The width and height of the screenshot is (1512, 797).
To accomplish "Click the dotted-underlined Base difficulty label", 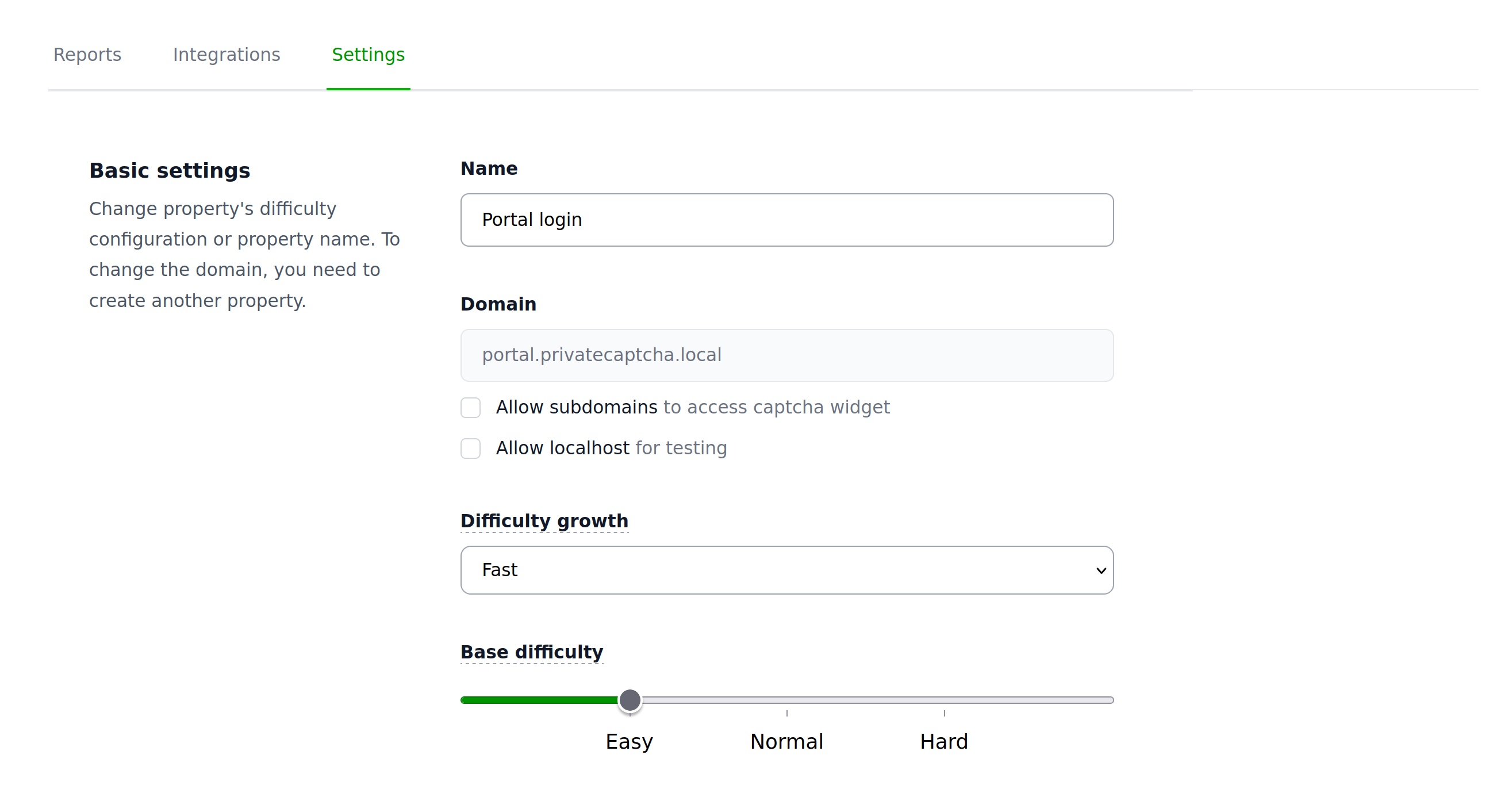I will tap(531, 652).
